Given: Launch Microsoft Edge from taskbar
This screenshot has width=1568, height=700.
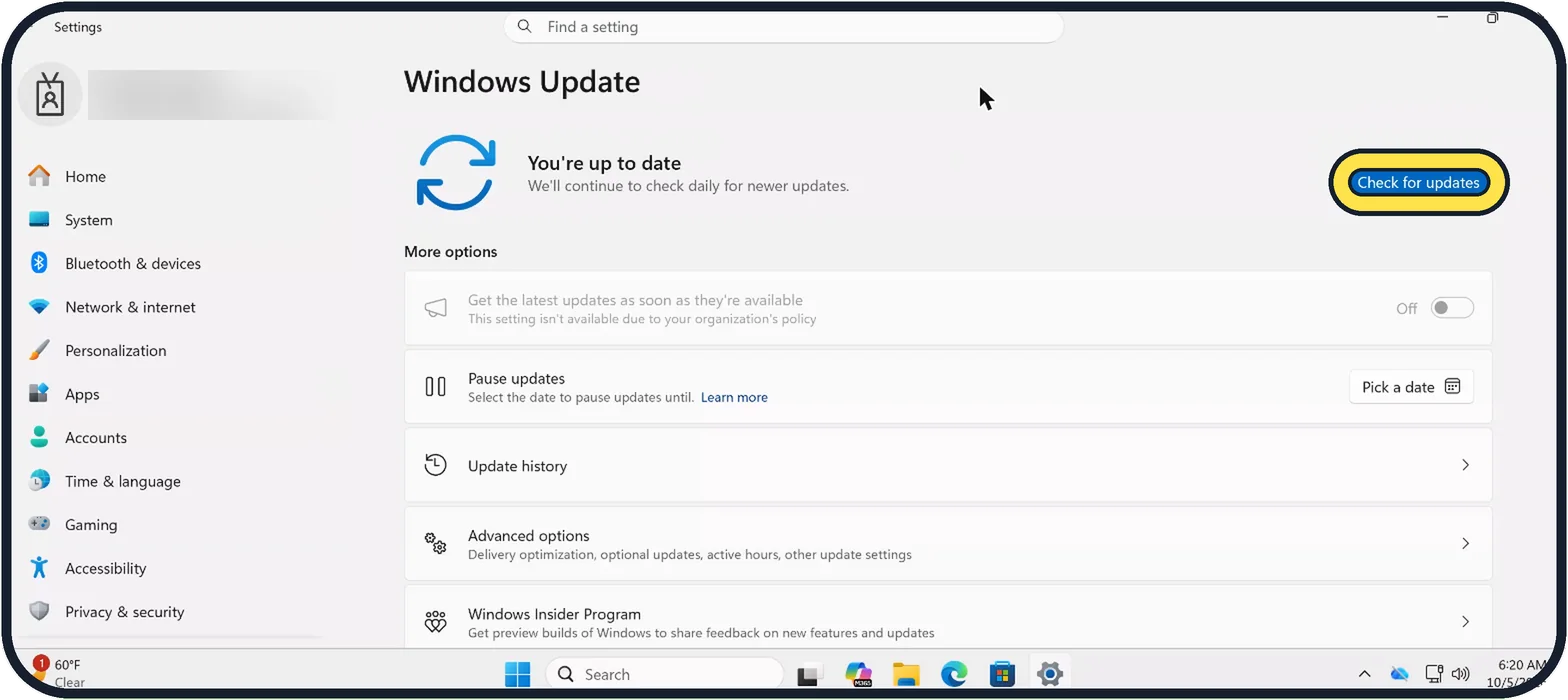Looking at the screenshot, I should click(x=954, y=675).
